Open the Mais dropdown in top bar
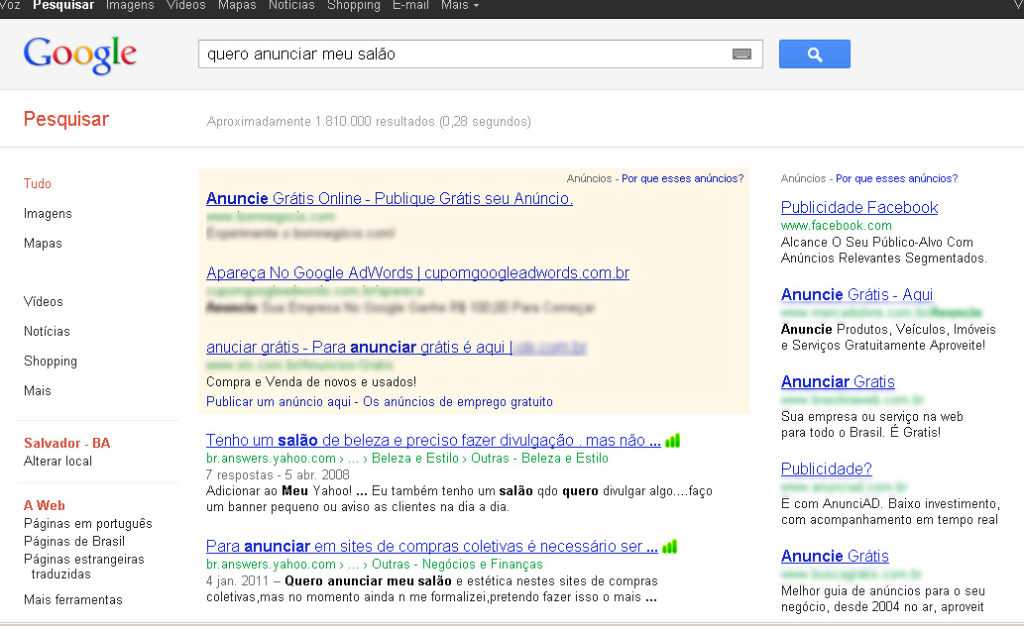The image size is (1024, 626). pos(460,5)
